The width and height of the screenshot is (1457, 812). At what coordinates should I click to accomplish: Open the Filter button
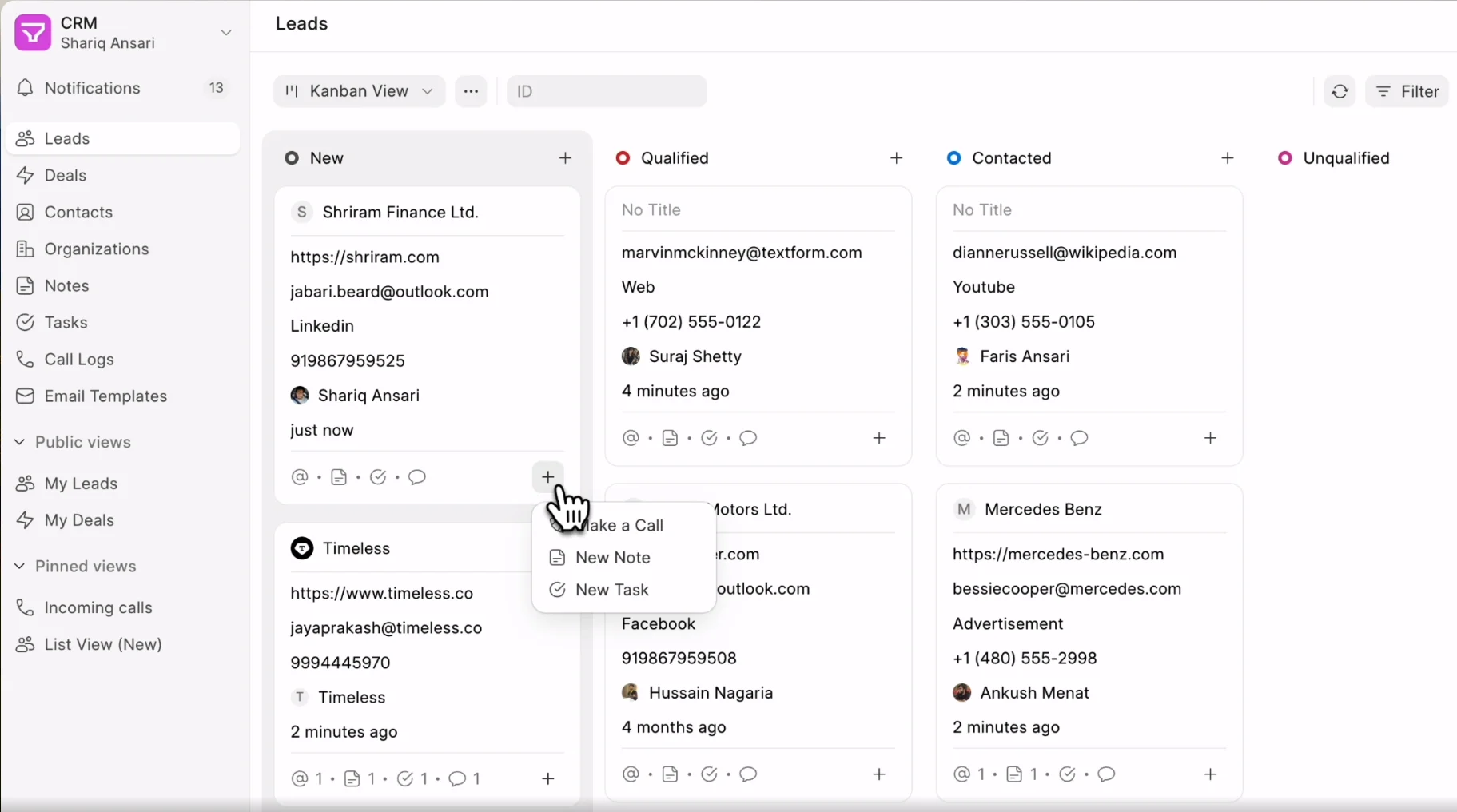click(x=1407, y=92)
